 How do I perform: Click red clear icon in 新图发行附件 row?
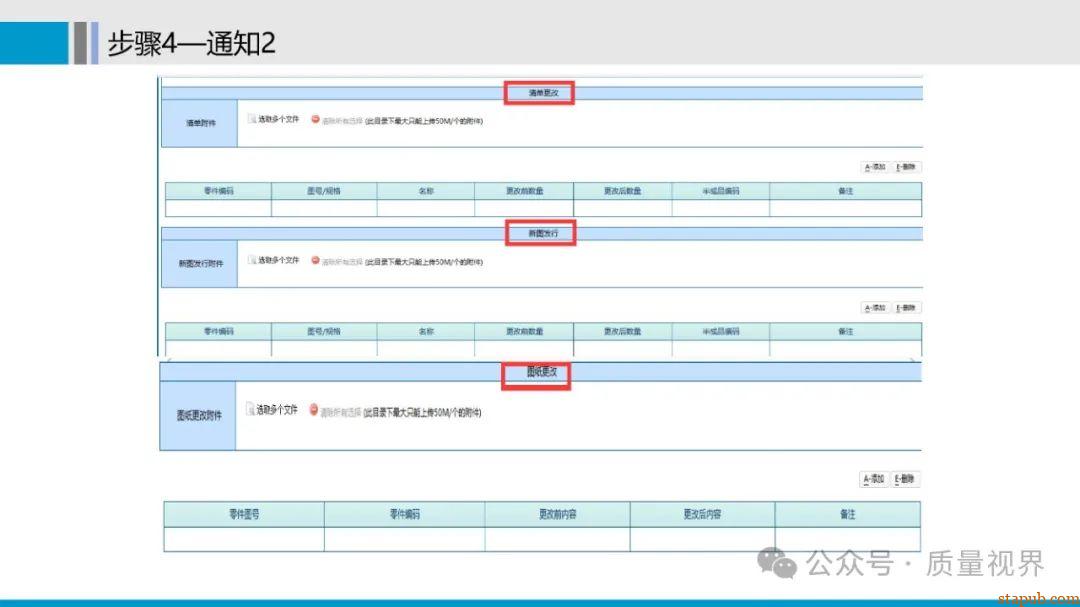tap(315, 260)
